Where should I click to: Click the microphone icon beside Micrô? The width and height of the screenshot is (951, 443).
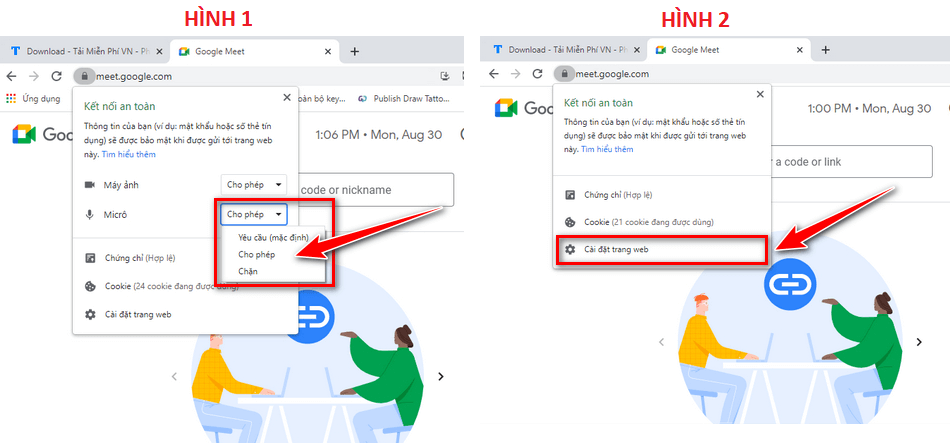pos(89,214)
